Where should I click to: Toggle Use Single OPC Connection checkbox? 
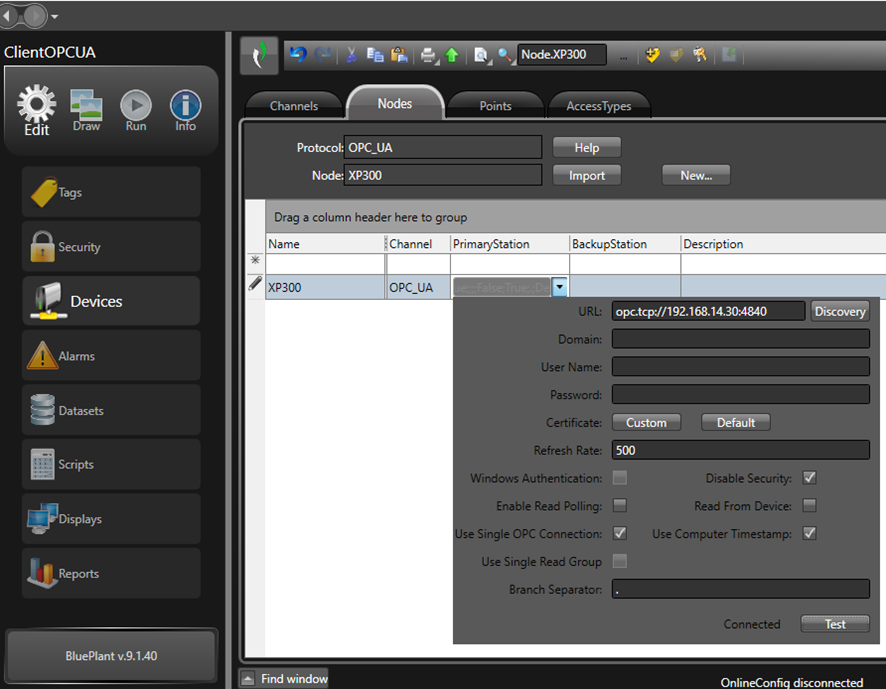(x=620, y=533)
